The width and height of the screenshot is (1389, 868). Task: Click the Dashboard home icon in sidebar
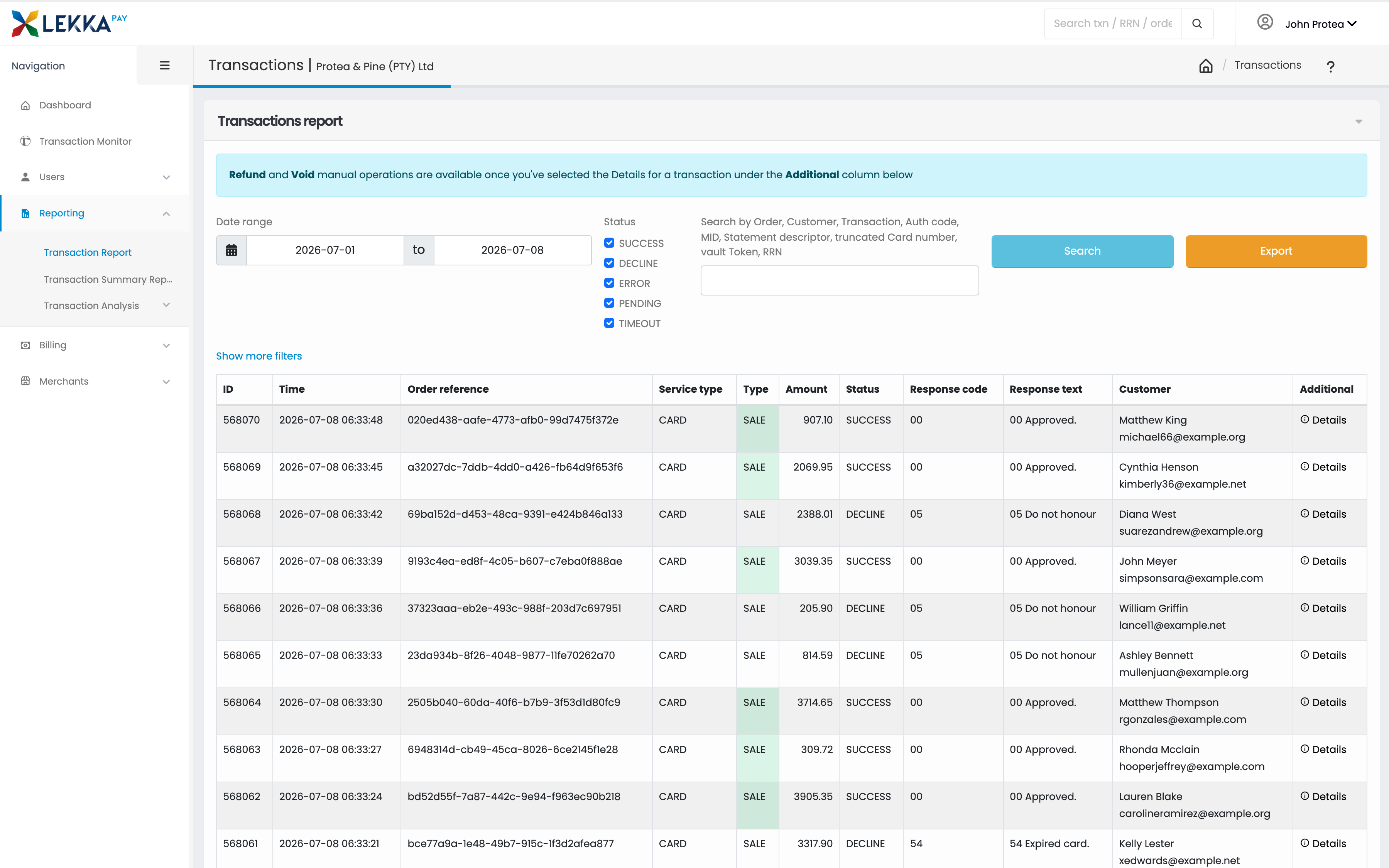[x=25, y=106]
